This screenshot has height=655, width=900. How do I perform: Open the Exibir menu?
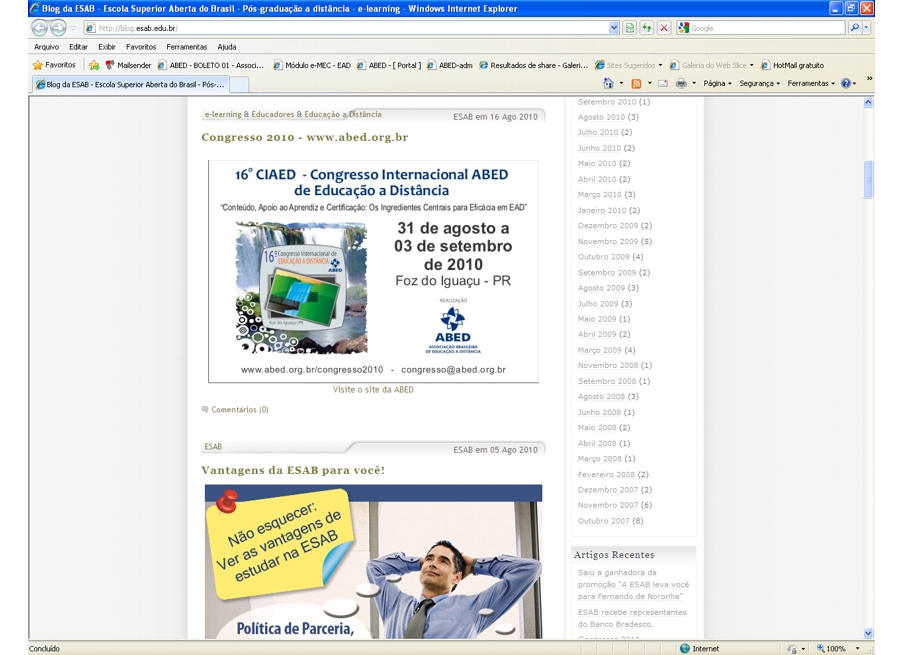pos(107,47)
